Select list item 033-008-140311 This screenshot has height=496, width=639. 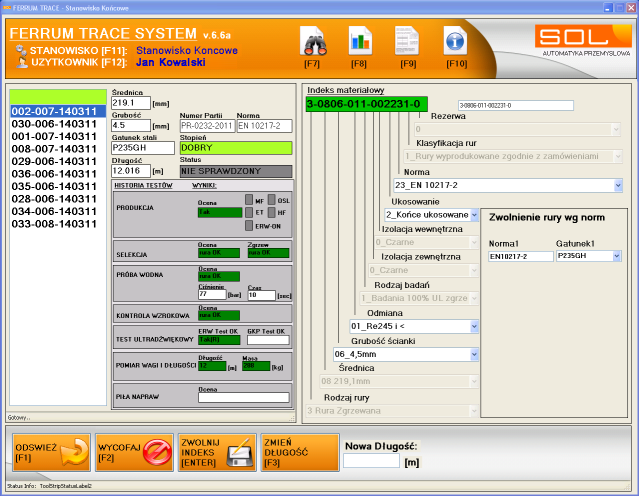point(58,224)
